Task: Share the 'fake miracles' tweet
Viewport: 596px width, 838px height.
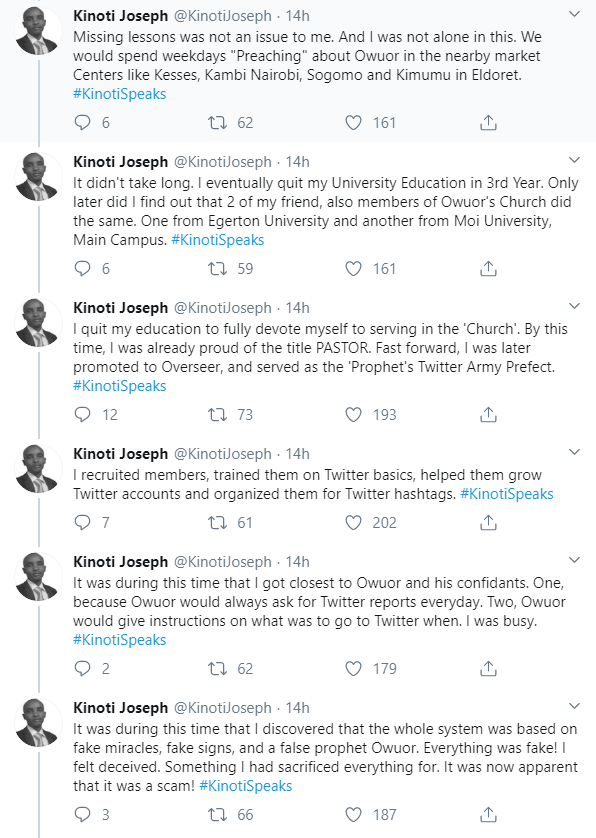Action: click(x=488, y=814)
